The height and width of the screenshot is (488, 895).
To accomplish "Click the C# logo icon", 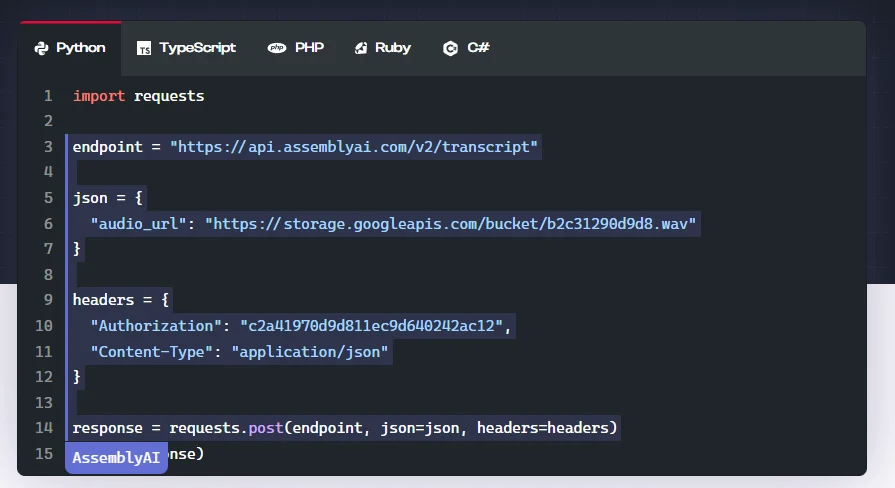I will click(x=451, y=48).
